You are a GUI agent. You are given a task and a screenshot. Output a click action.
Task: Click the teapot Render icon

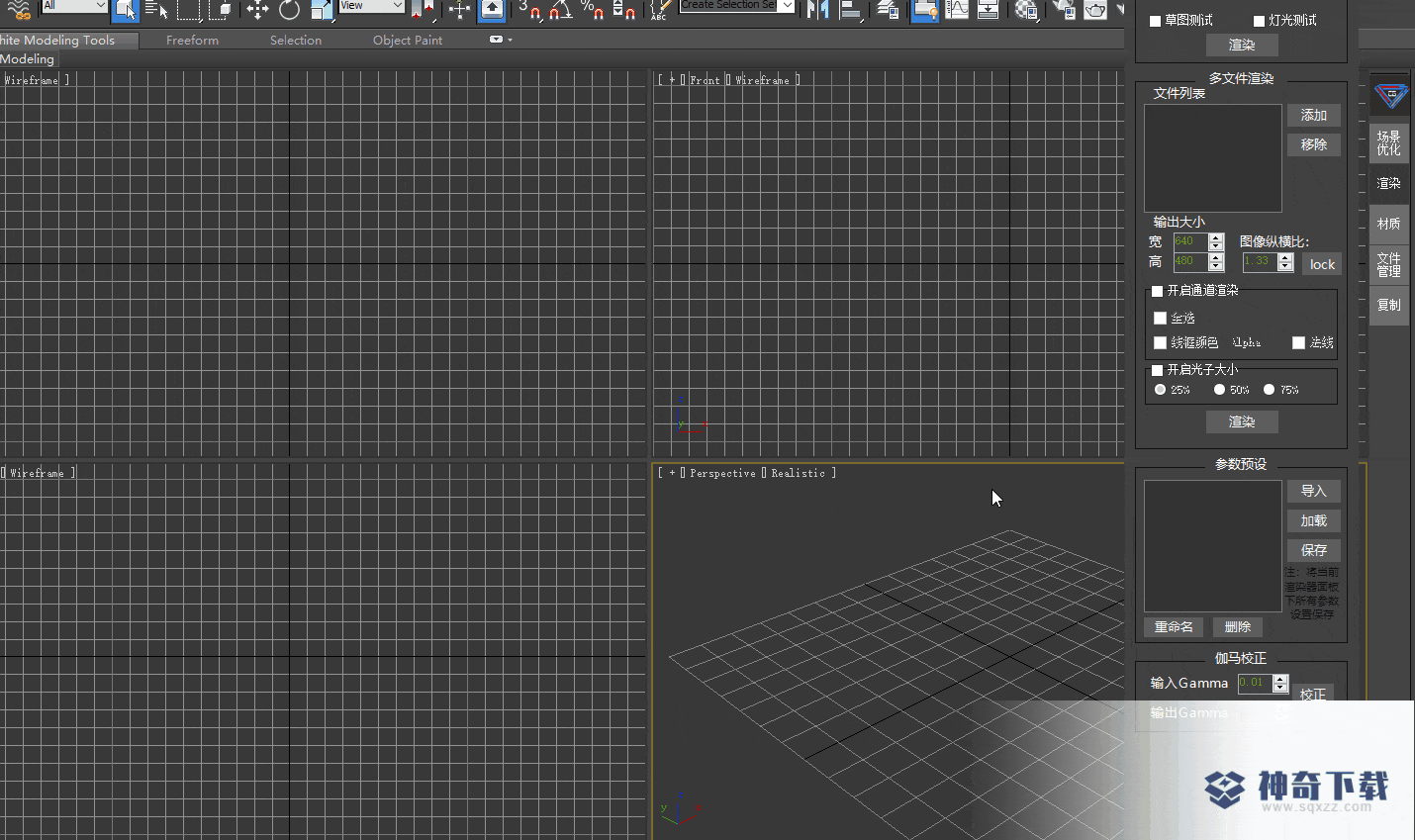click(1095, 10)
